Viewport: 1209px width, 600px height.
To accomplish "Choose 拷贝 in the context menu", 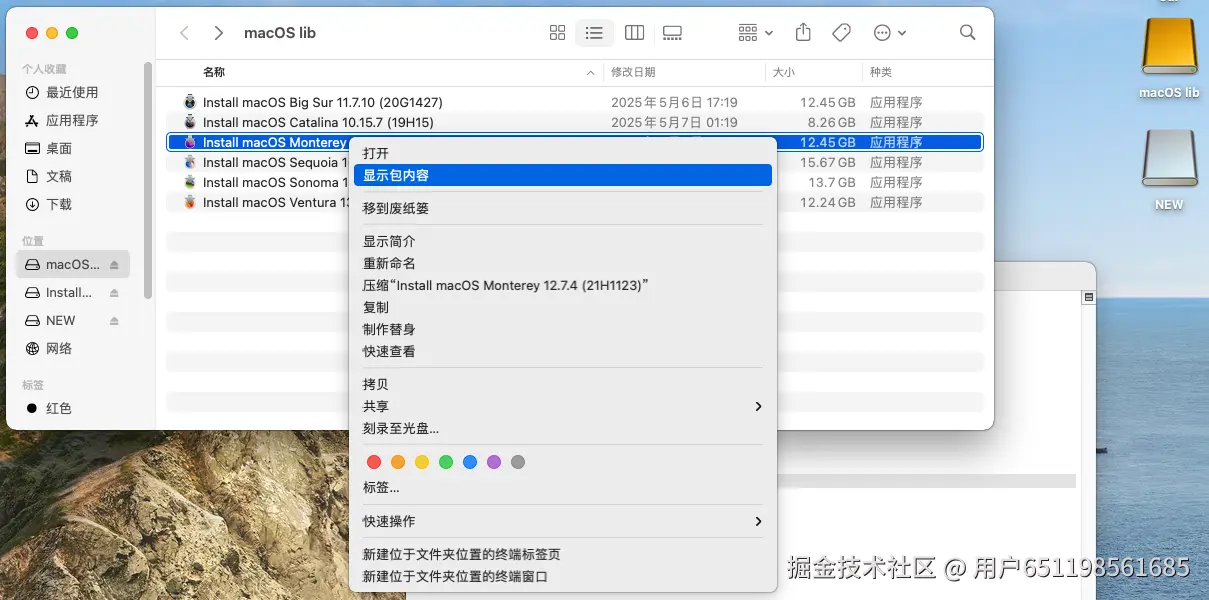I will tap(563, 384).
